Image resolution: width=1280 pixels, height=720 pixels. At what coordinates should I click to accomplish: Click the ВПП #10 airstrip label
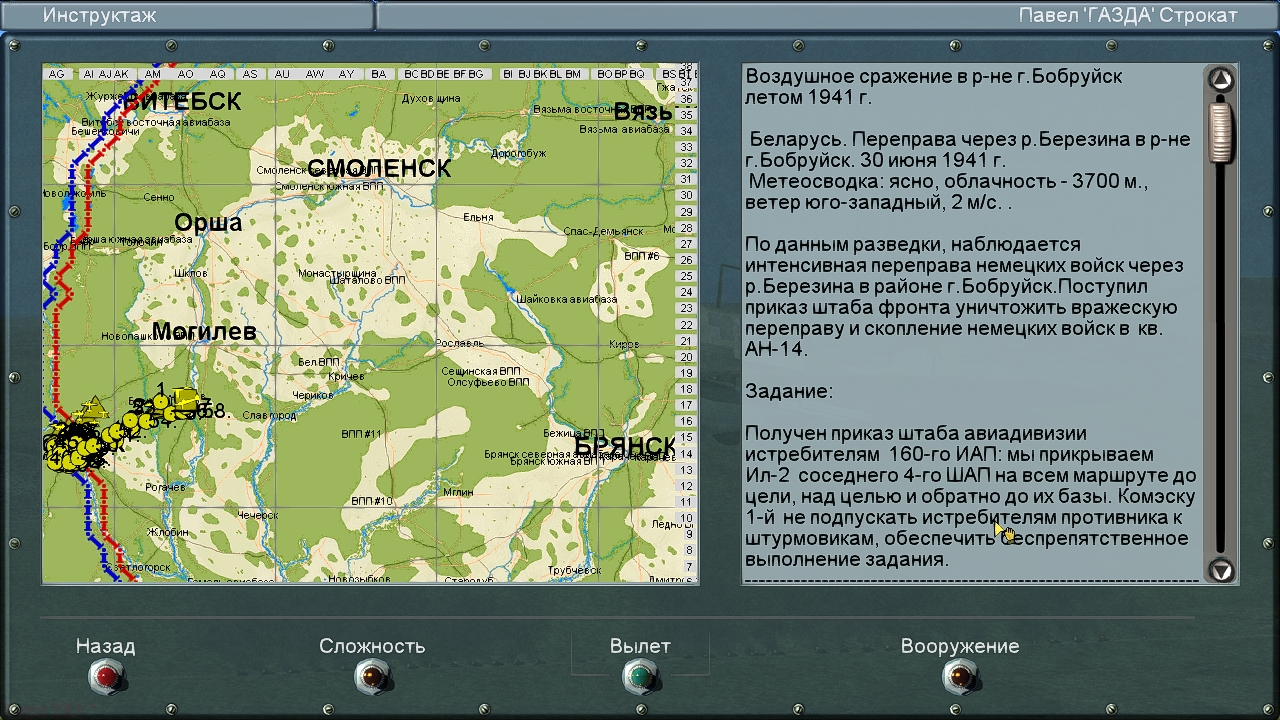(x=371, y=500)
